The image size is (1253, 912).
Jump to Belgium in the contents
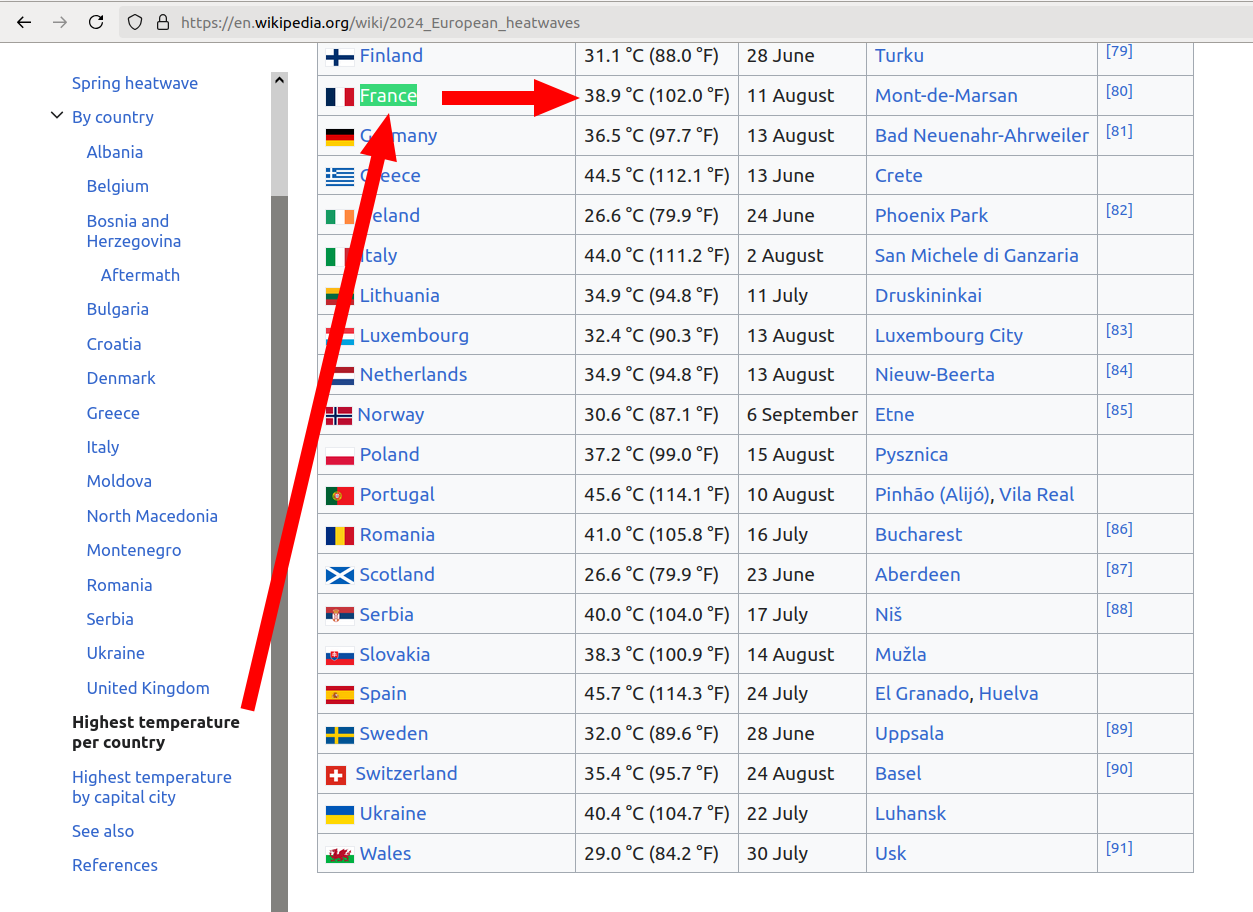tap(118, 186)
